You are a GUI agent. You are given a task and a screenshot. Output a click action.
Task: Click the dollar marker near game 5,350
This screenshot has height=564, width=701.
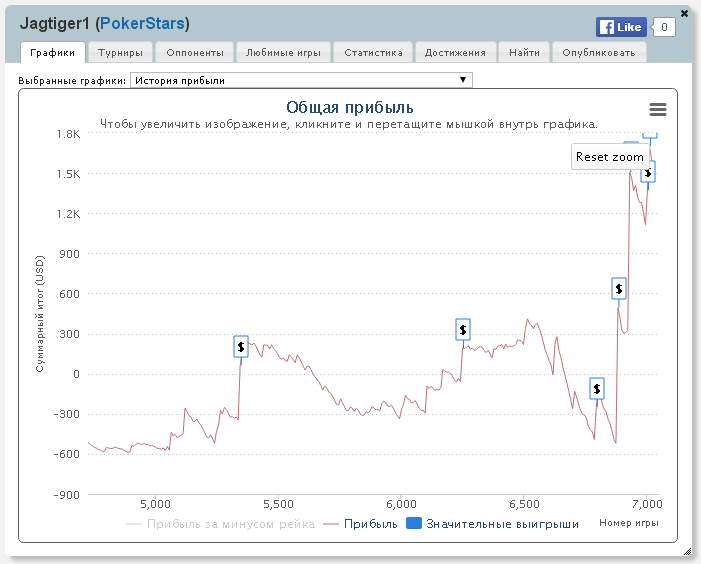coord(241,346)
